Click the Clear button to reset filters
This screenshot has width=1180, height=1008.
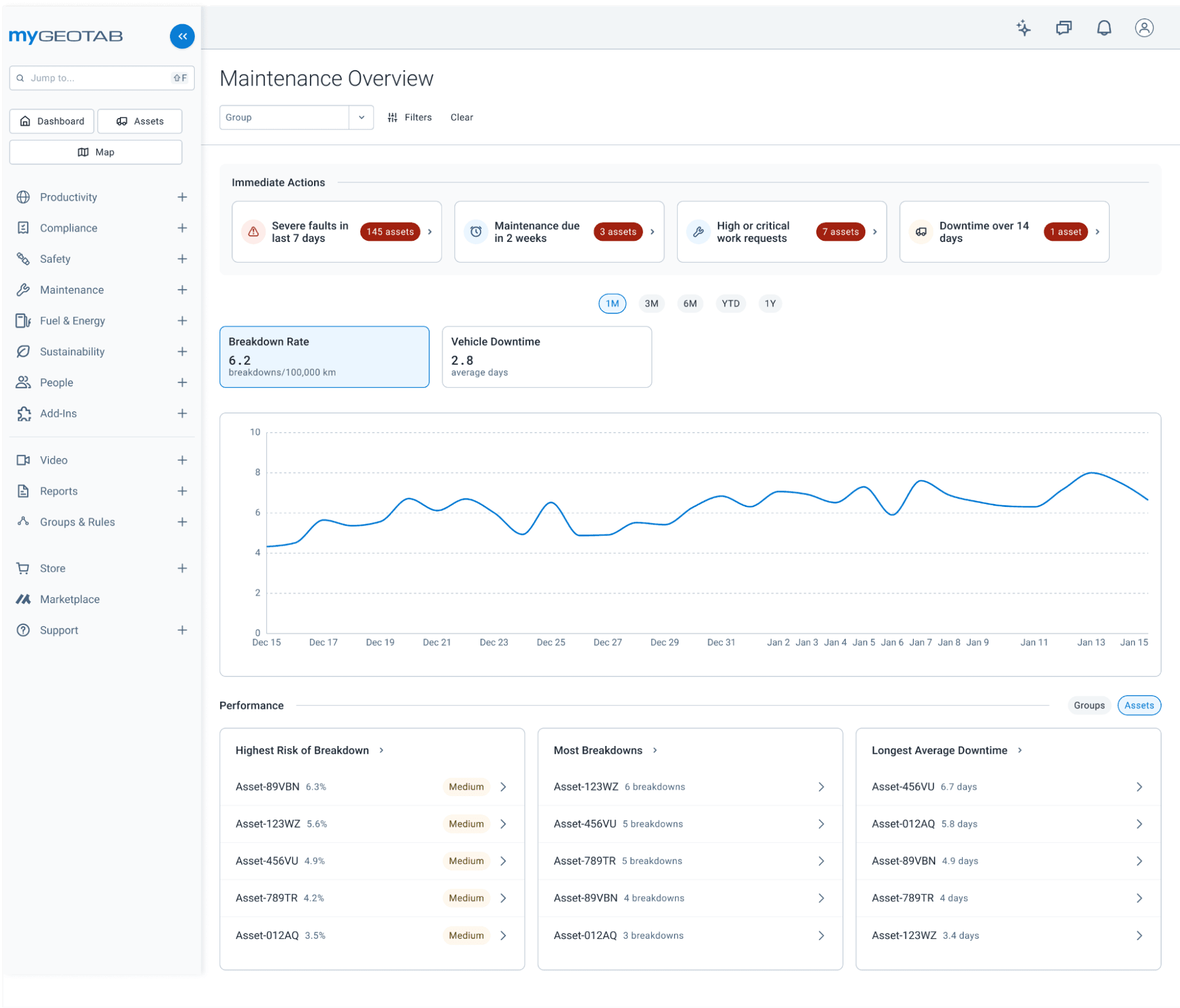pyautogui.click(x=462, y=117)
